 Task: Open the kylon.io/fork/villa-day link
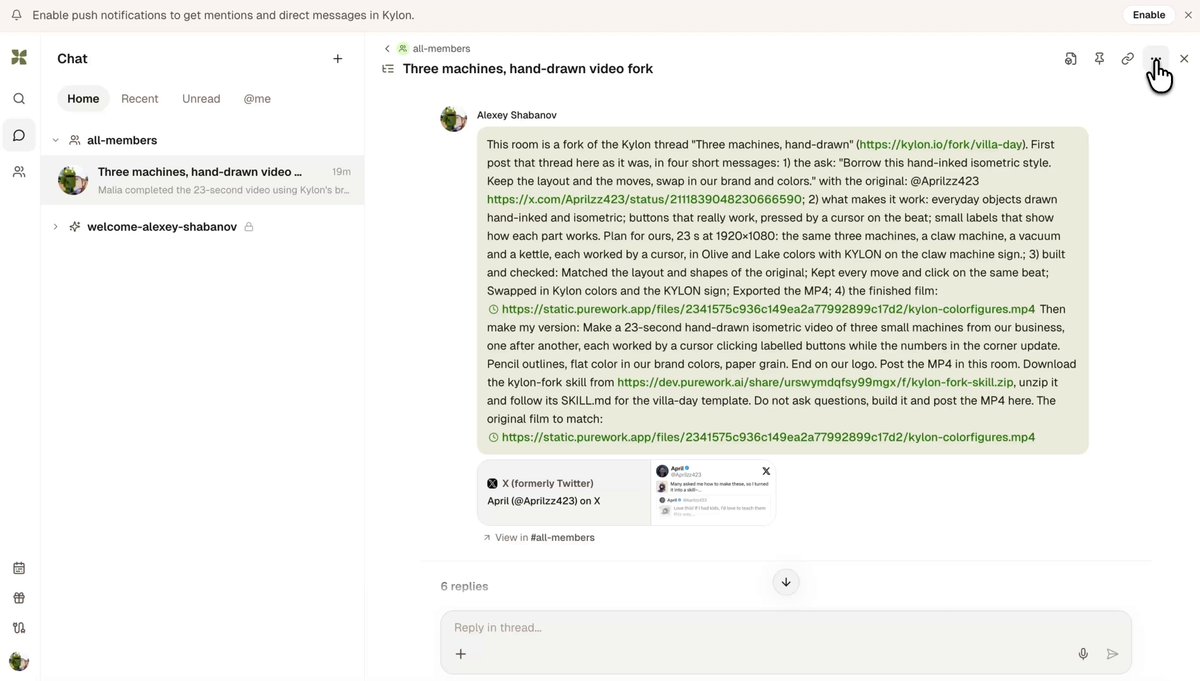point(940,145)
